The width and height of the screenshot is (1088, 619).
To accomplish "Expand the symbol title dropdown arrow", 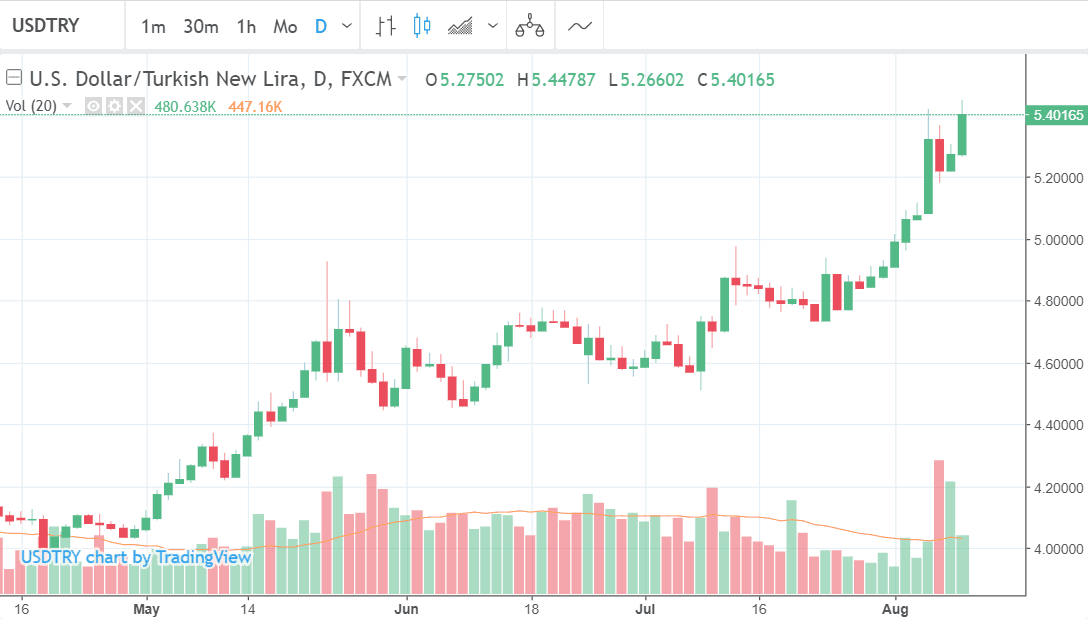I will [402, 79].
